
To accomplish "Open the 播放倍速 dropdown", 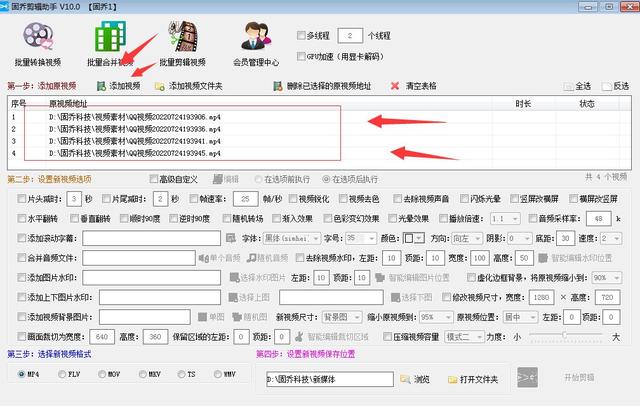I will (505, 219).
